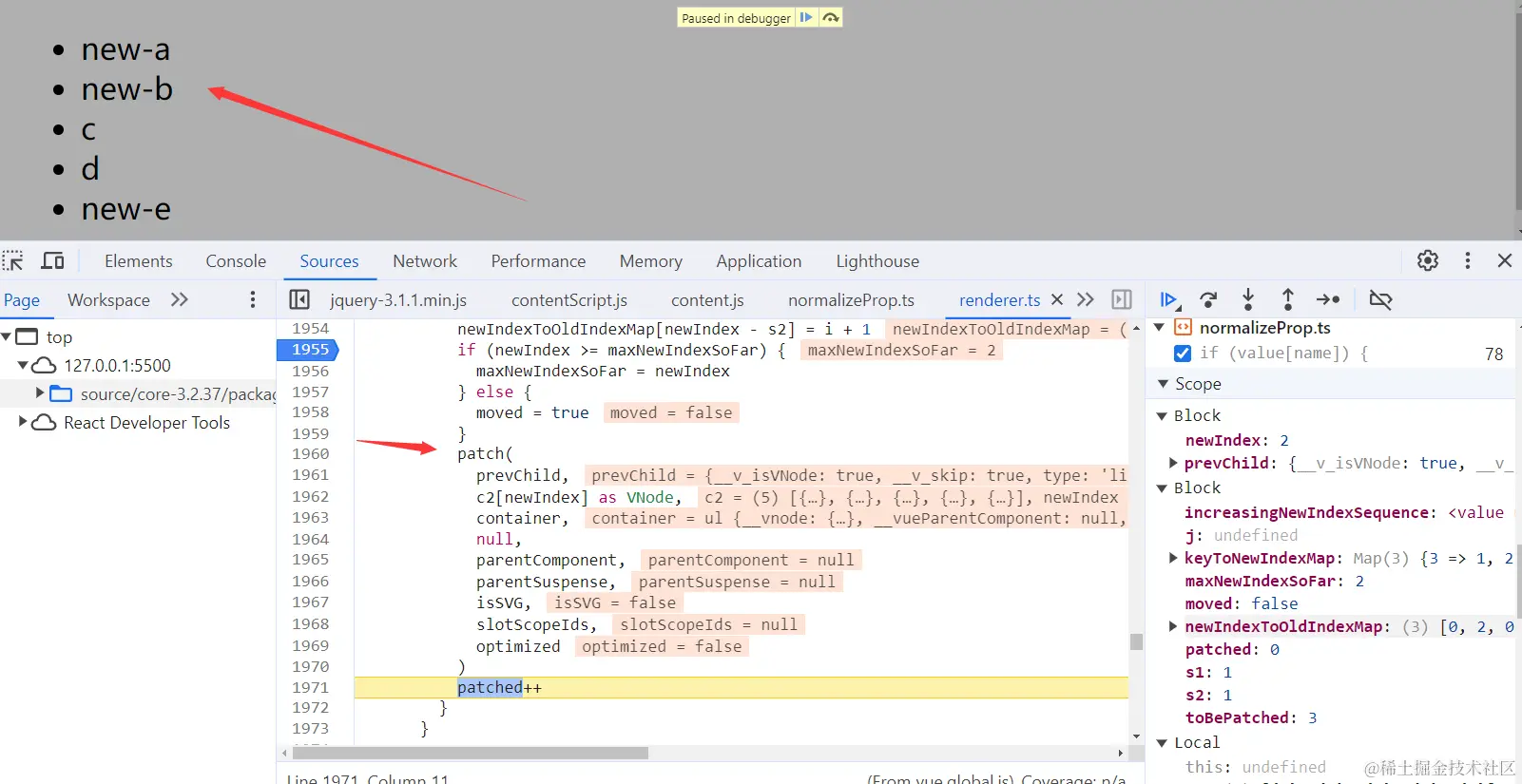Expand the newIndexToOldIndexMap array
Screen dimensions: 1522x784
pyautogui.click(x=1173, y=626)
